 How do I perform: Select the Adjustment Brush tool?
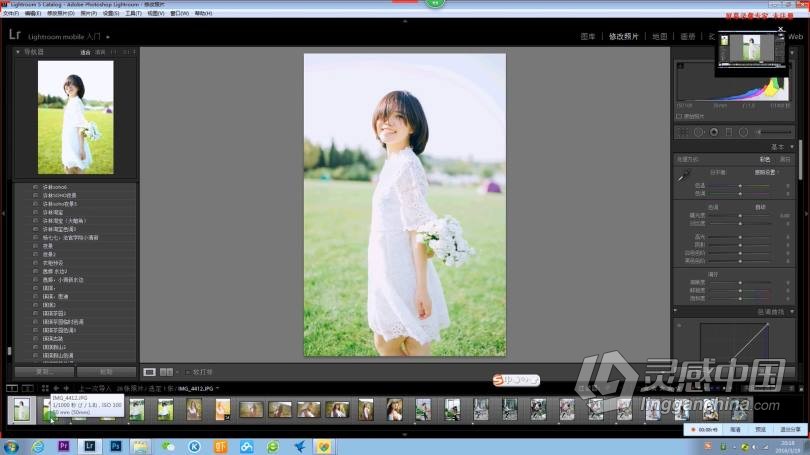pos(773,133)
